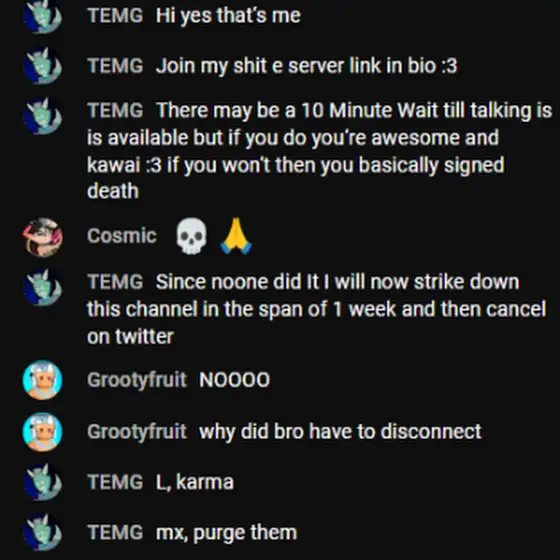Viewport: 560px width, 560px height.
Task: Open TEMG avatar beside 'Hi yes that's me'
Action: pos(42,15)
